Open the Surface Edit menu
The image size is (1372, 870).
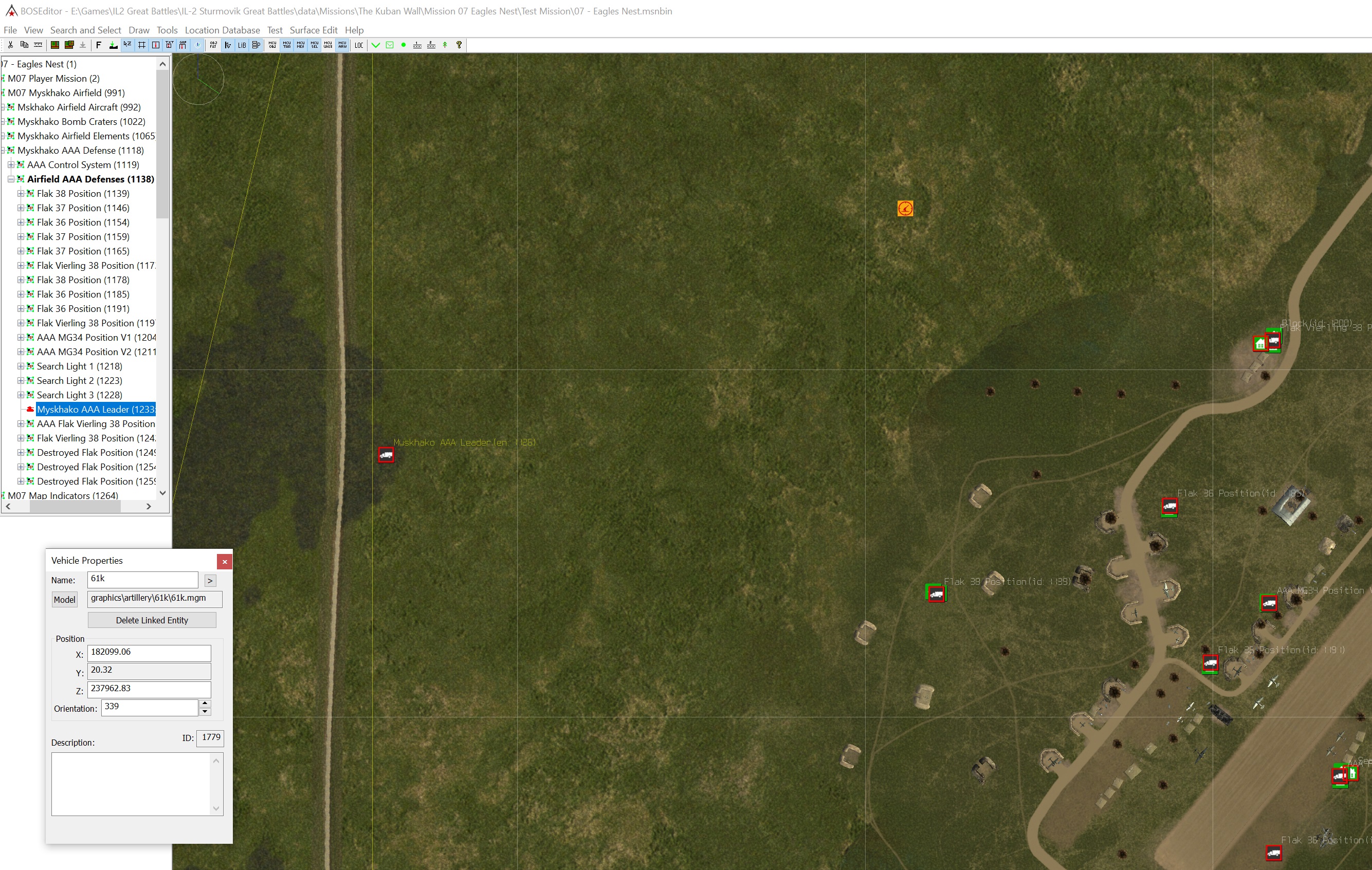[x=313, y=30]
